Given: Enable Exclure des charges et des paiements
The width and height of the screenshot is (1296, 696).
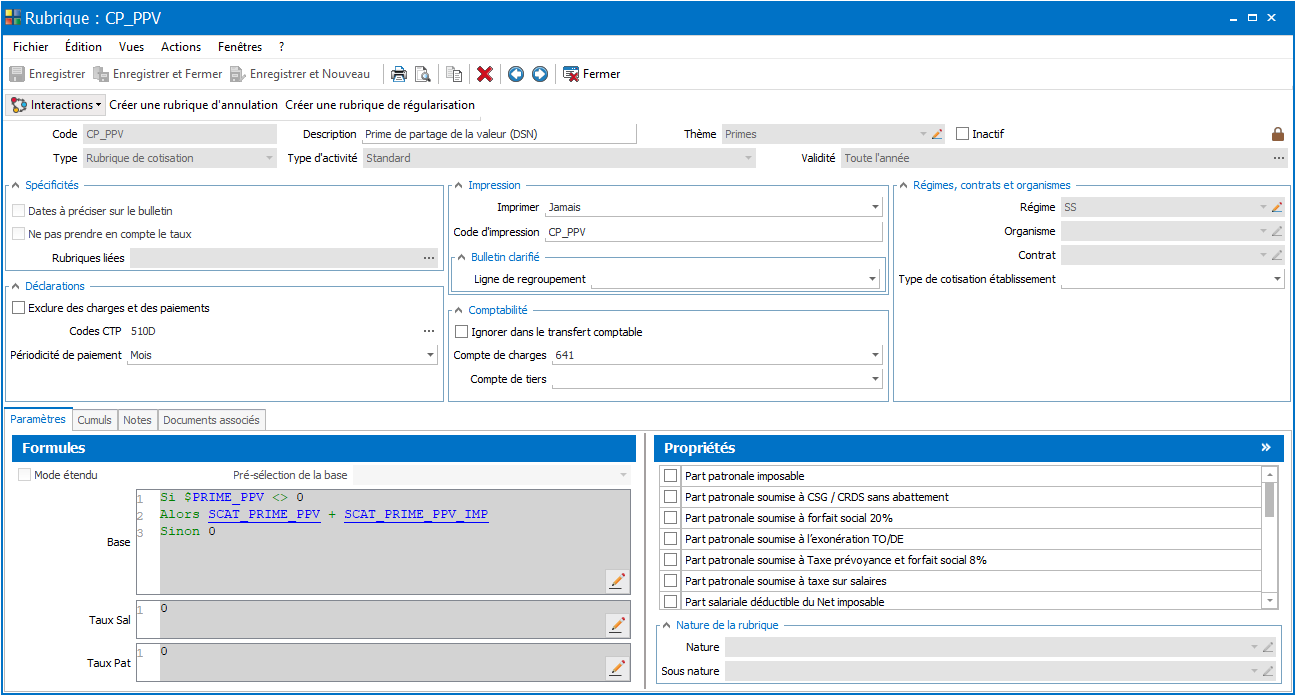Looking at the screenshot, I should coord(18,308).
